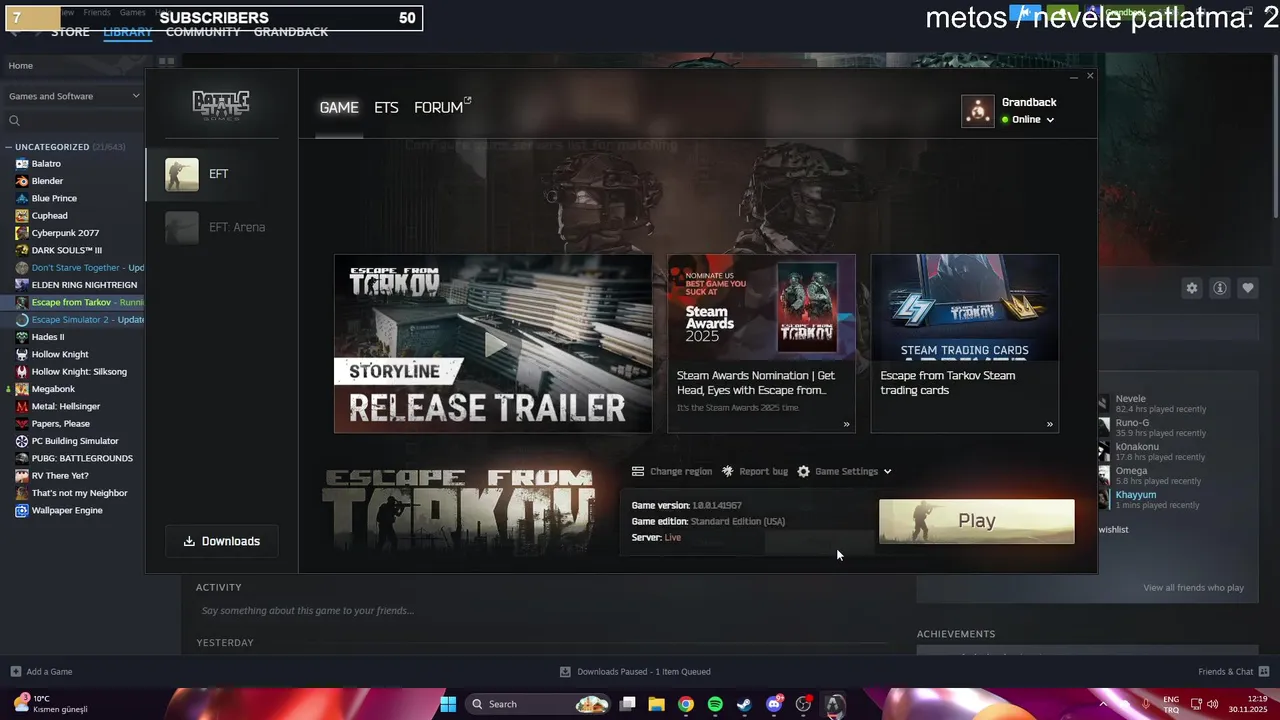
Task: Expand the Game Settings dropdown
Action: click(x=845, y=471)
